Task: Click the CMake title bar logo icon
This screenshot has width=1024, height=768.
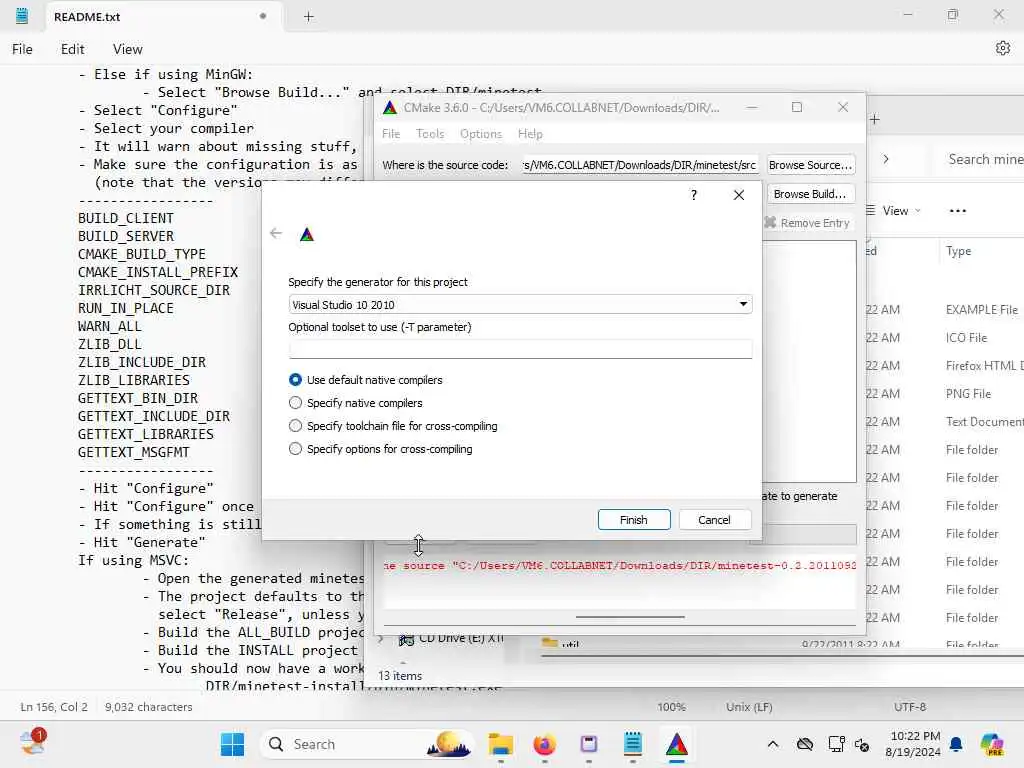Action: tap(390, 107)
